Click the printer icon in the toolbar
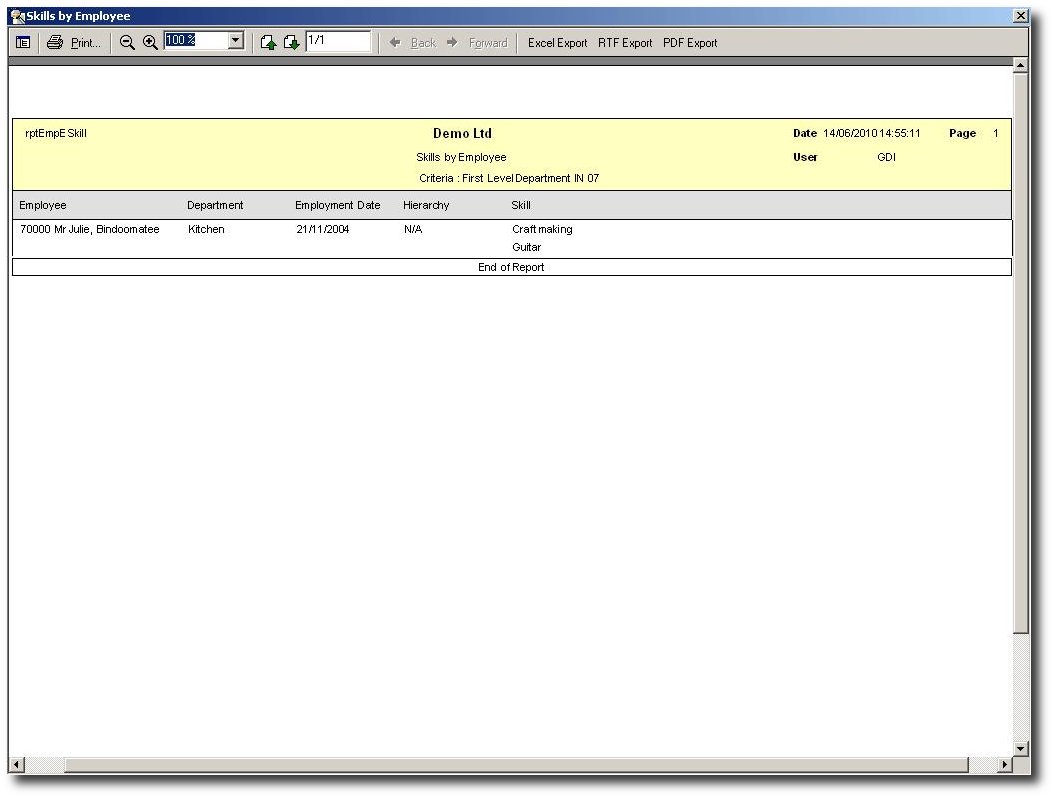The image size is (1054, 798). point(55,43)
